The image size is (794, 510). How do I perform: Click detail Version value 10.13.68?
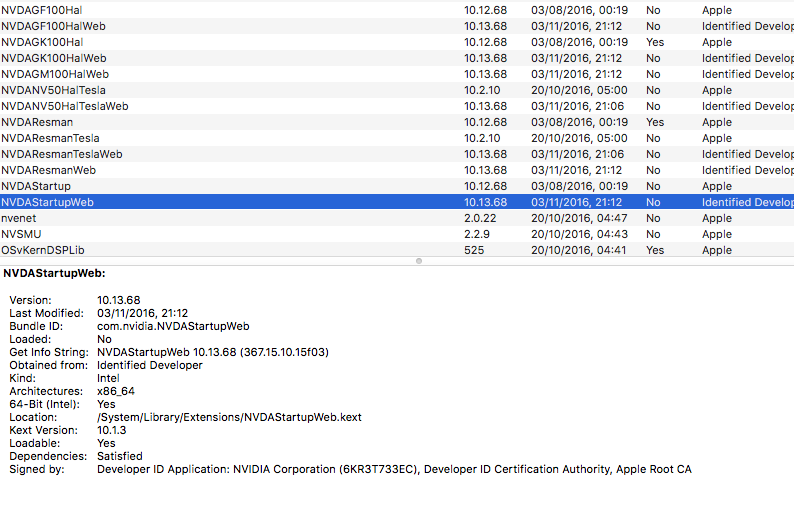point(119,300)
